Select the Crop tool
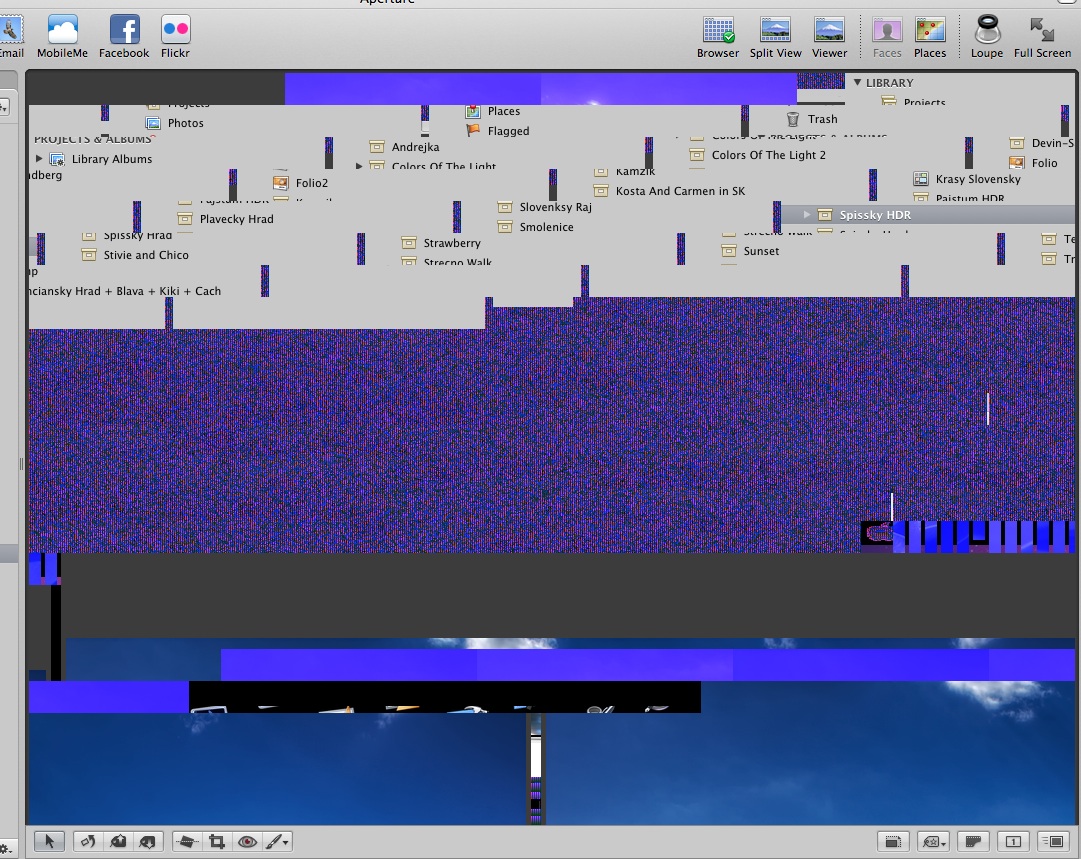Viewport: 1081px width, 859px height. tap(217, 841)
